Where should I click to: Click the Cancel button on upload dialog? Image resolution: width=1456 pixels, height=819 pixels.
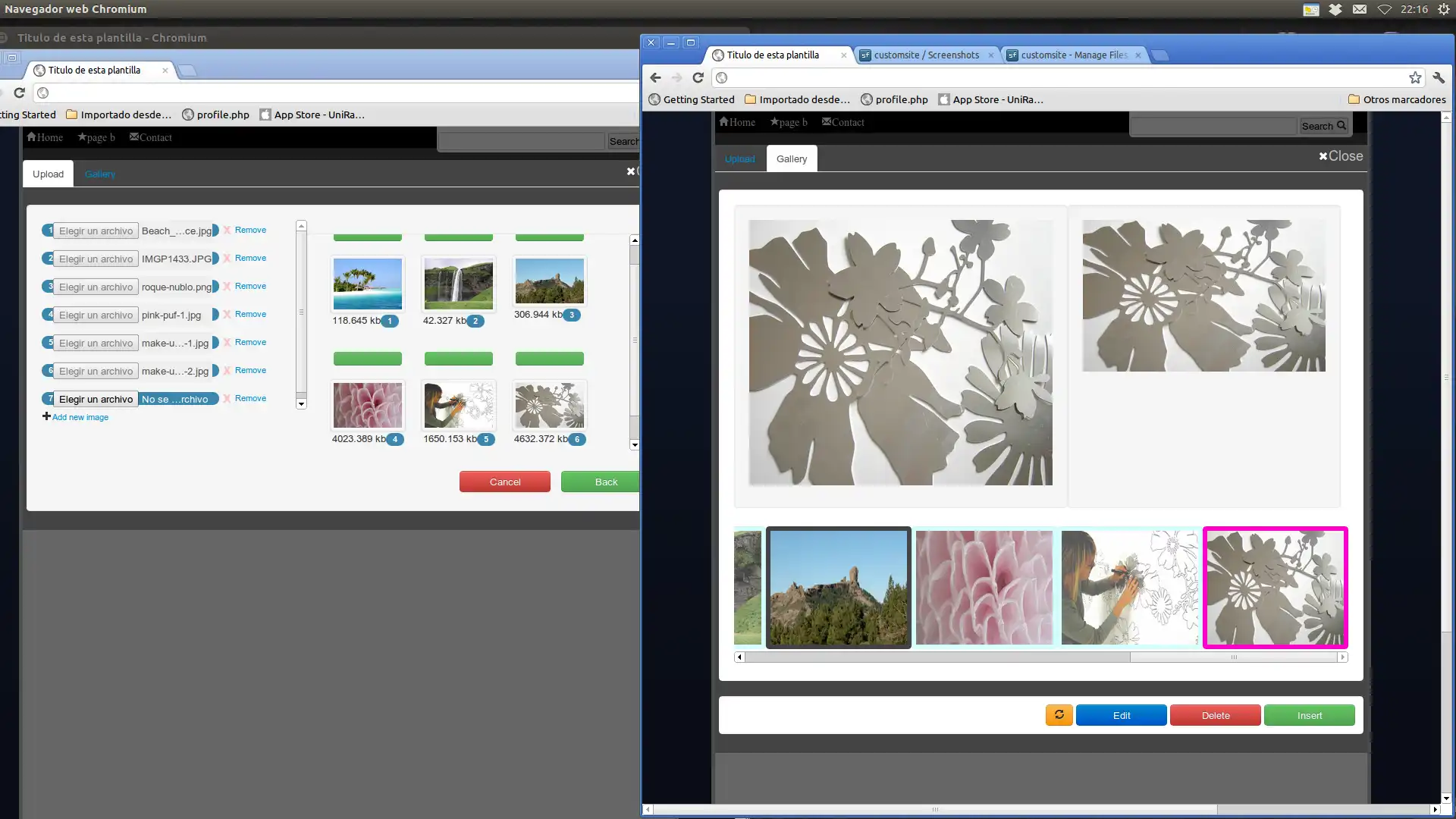pos(505,481)
